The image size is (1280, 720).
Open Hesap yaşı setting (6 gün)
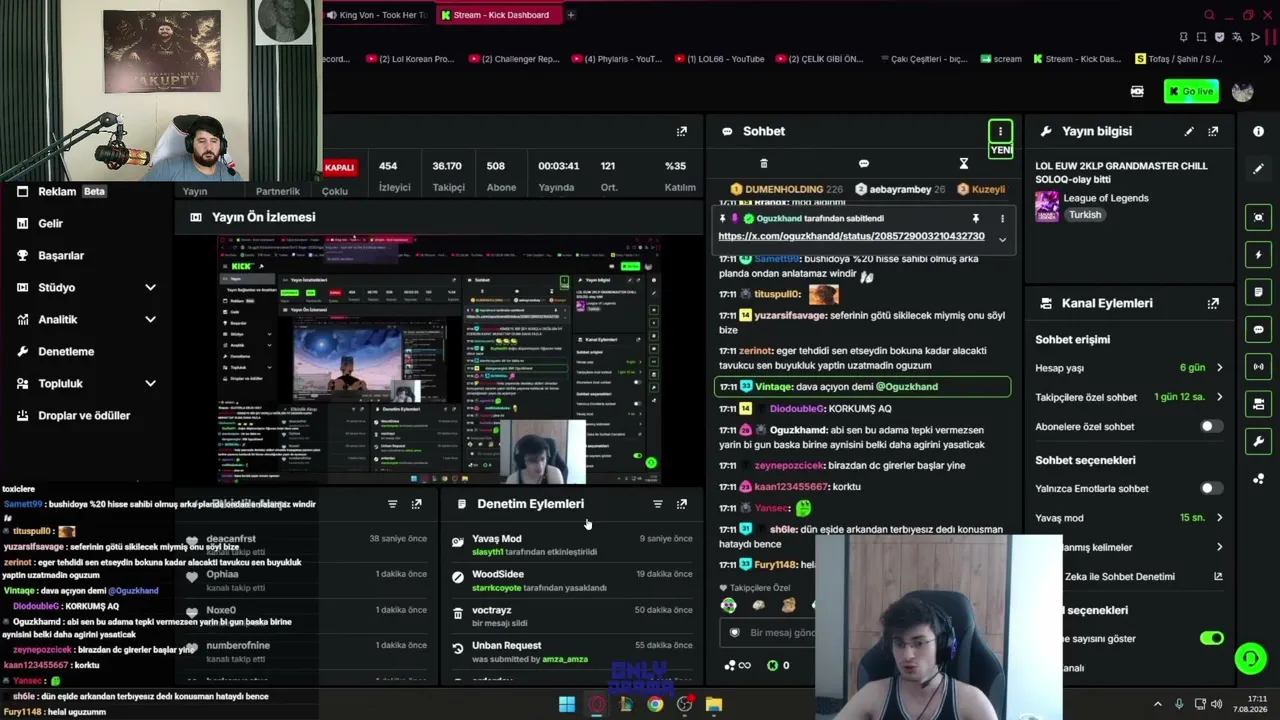[x=1129, y=368]
